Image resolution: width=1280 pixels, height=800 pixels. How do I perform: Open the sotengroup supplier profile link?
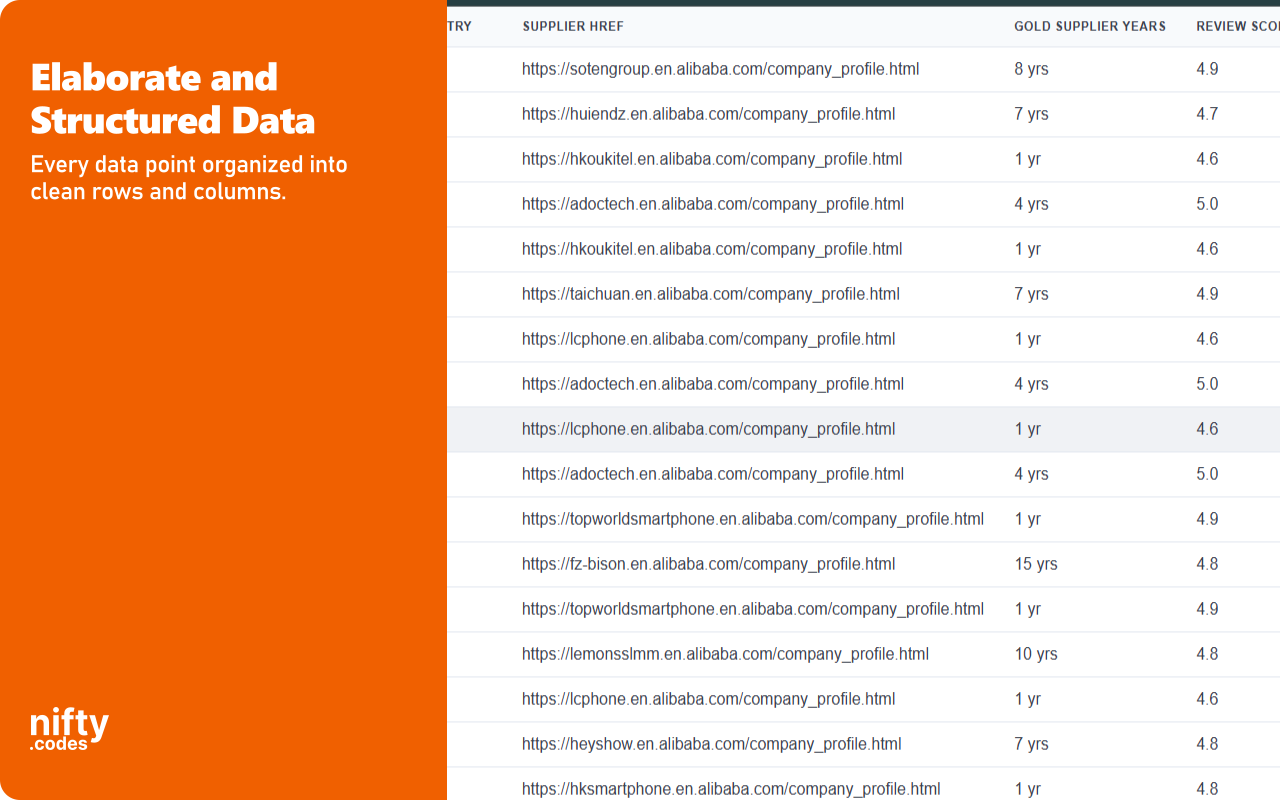coord(720,69)
